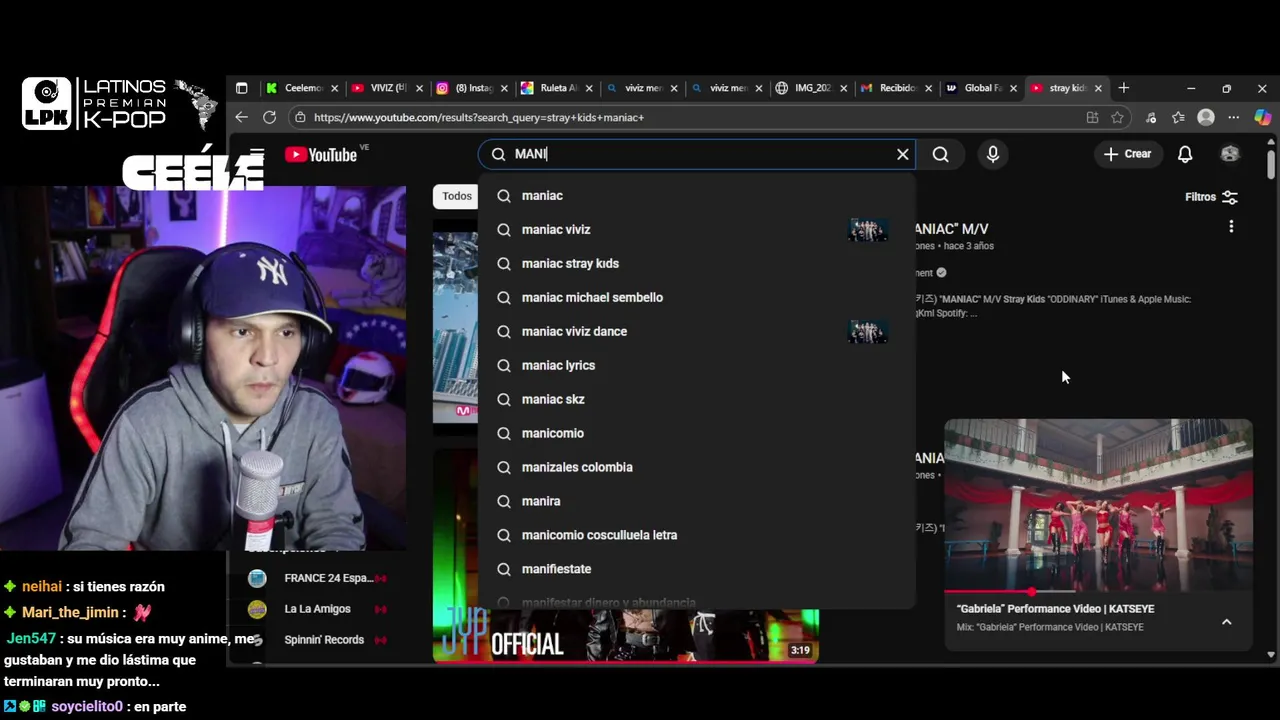Image resolution: width=1280 pixels, height=720 pixels.
Task: Close the stray kids tab
Action: click(1099, 88)
